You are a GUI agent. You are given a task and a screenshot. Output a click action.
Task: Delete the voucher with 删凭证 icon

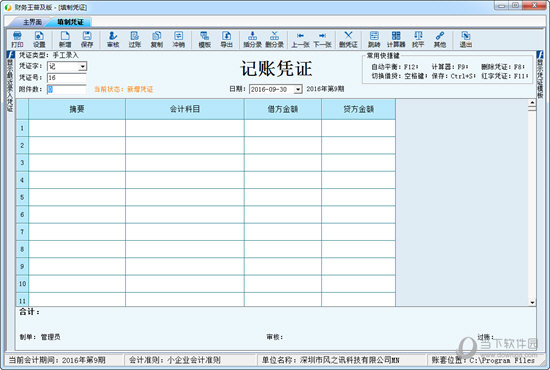[x=348, y=39]
